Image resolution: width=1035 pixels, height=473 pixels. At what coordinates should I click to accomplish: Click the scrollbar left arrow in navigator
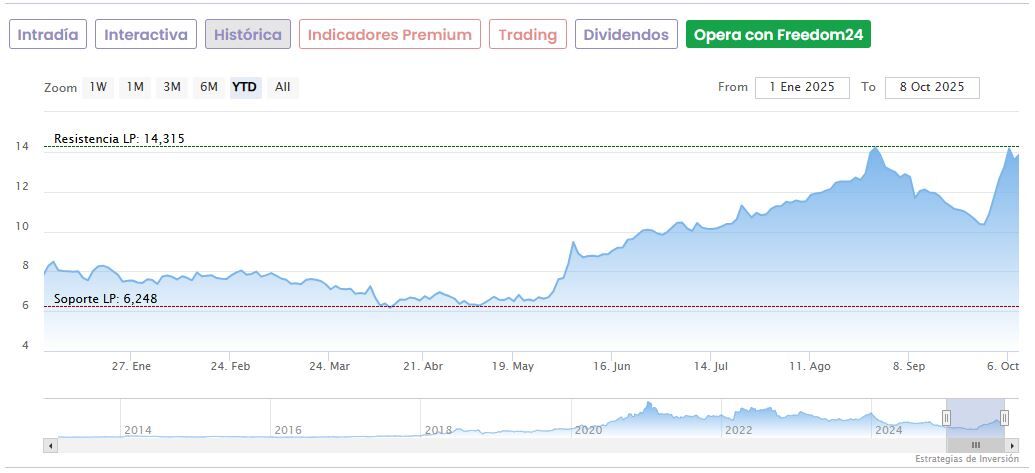click(50, 445)
